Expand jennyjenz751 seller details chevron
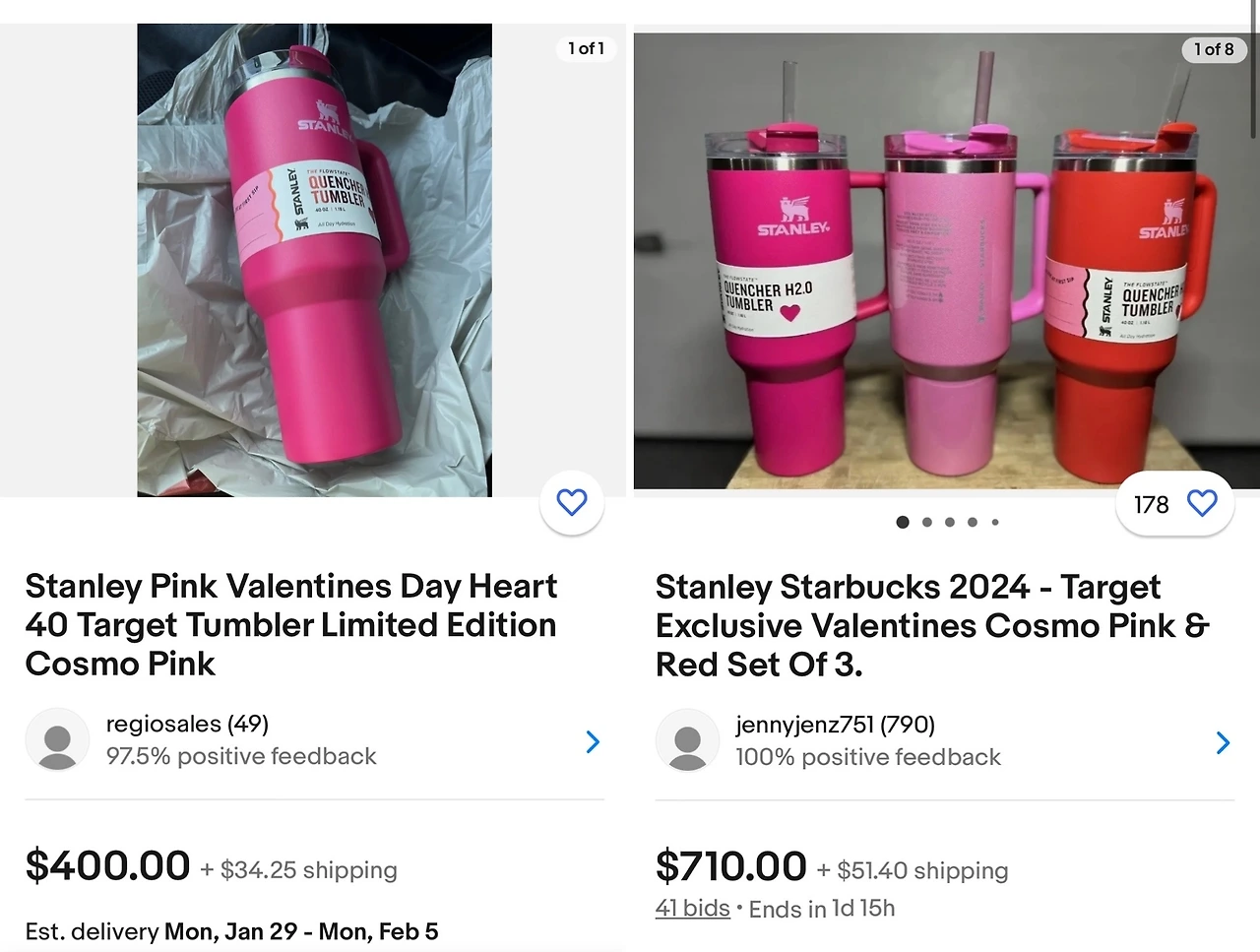 point(1223,742)
